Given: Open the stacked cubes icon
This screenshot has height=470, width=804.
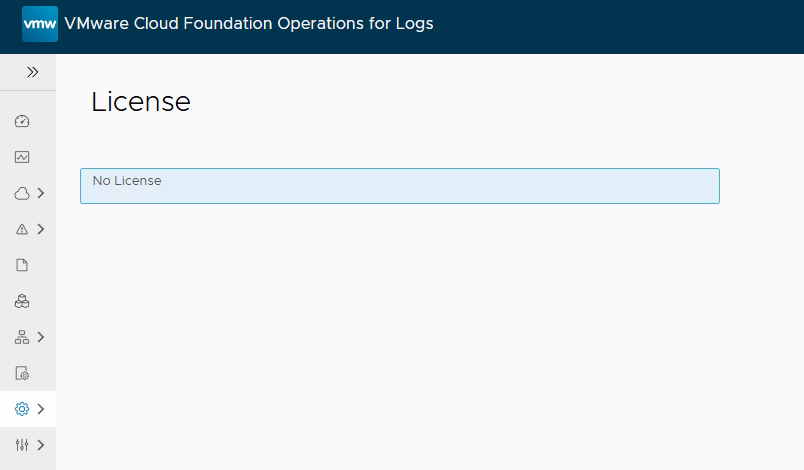Looking at the screenshot, I should (22, 301).
